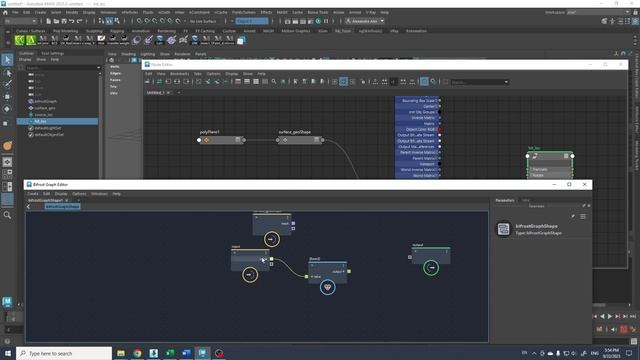Toggle the single-pane layout button in toolbox
The width and height of the screenshot is (640, 360).
[x=7, y=162]
